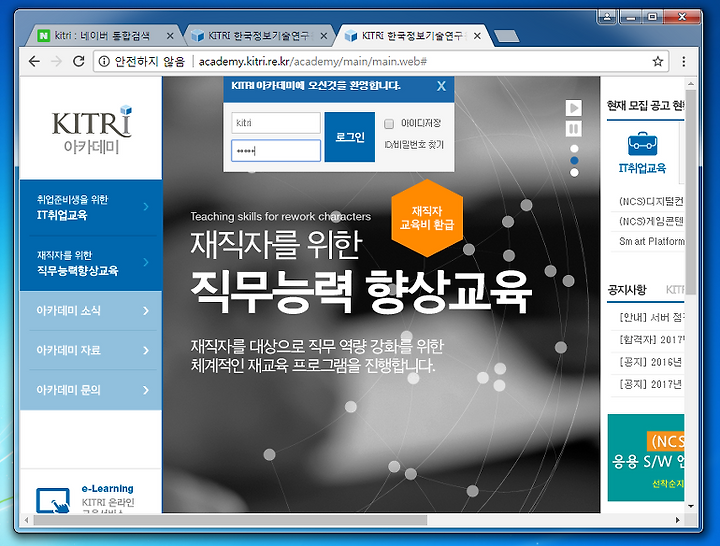Click the scroll-left arrow of the horizontal scrollbar
Screen dimensions: 720x546
pyautogui.click(x=26, y=520)
